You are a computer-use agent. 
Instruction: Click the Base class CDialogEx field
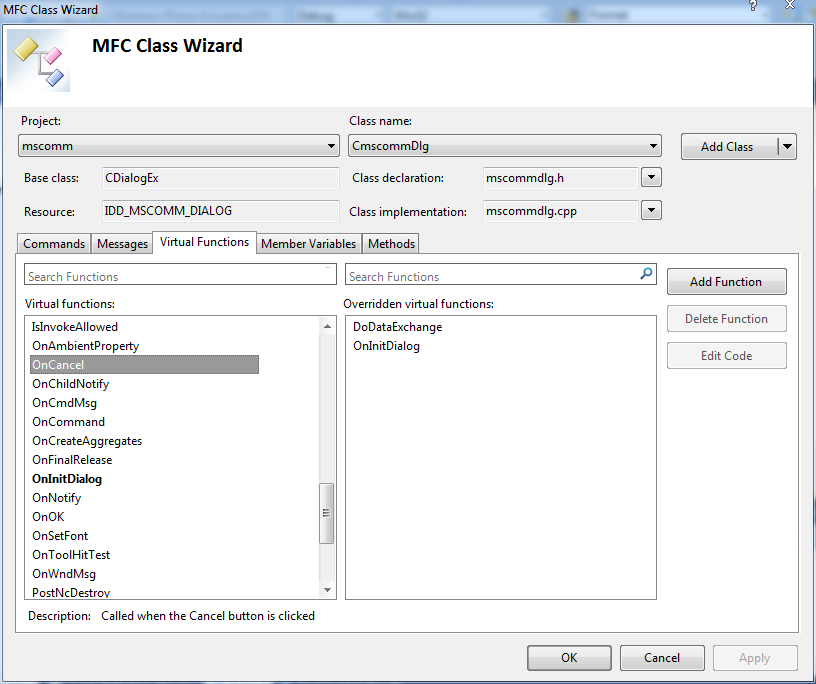click(221, 178)
